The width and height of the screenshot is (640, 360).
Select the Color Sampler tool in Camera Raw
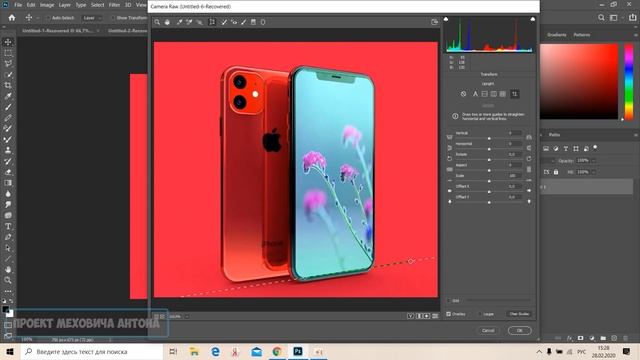pos(189,22)
